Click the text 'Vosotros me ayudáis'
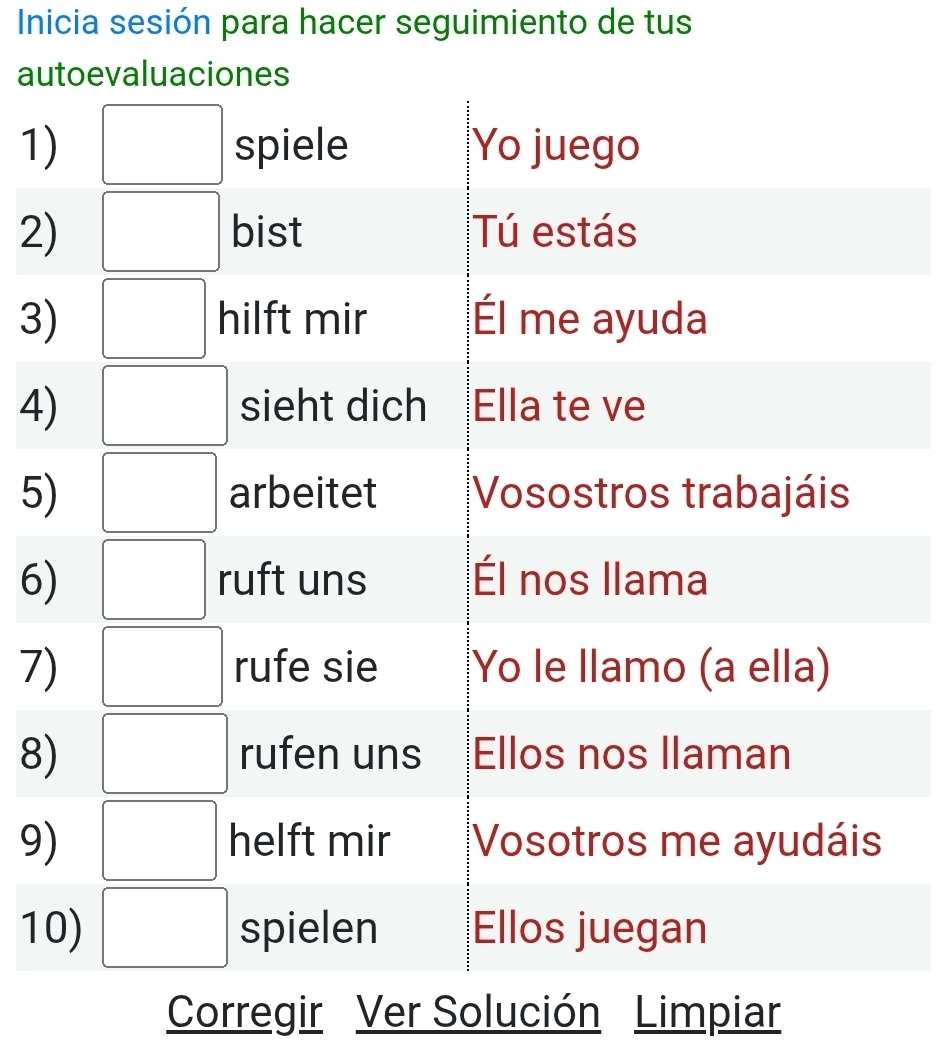The image size is (944, 1059). 677,841
